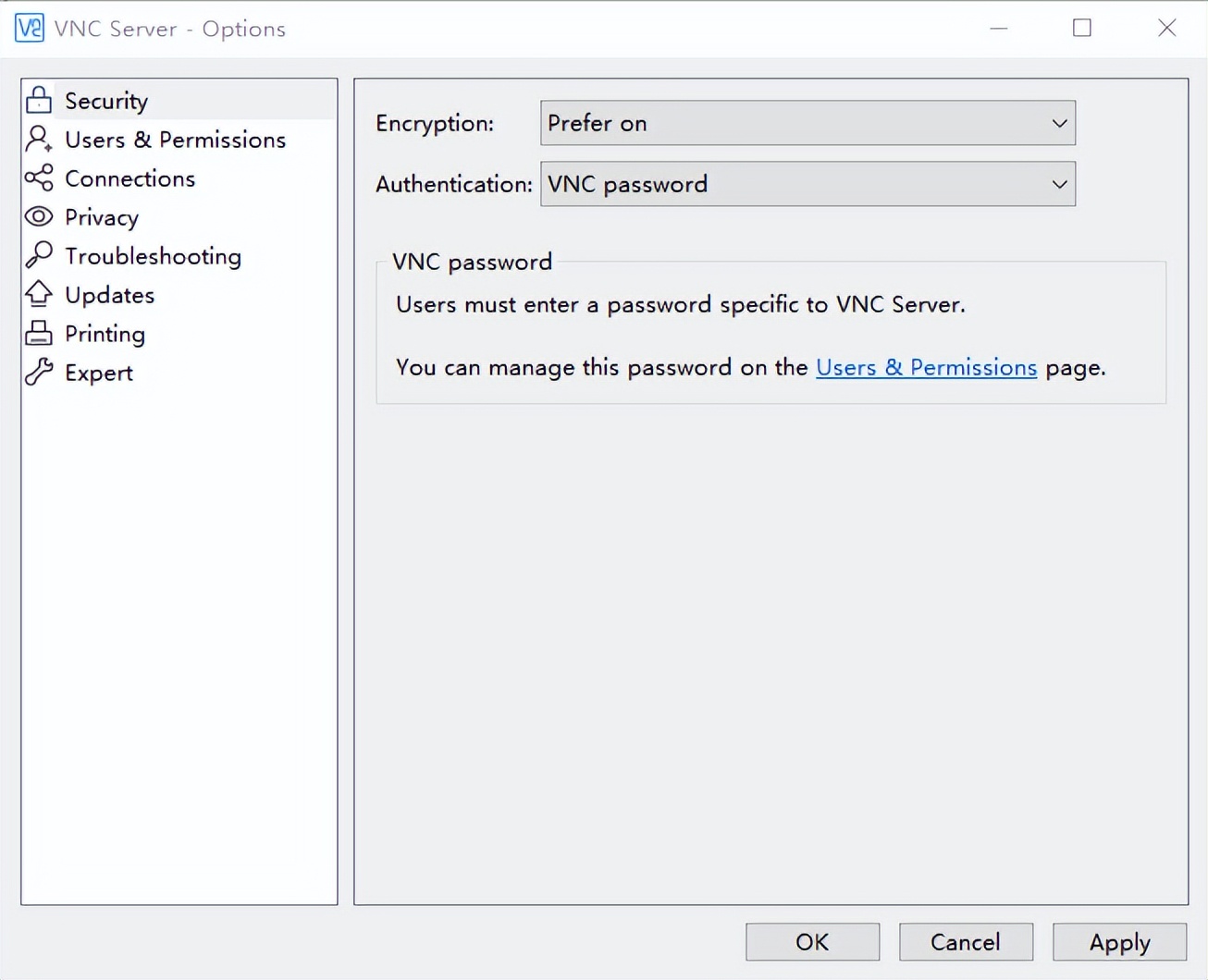Open the Troubleshooting page label

pyautogui.click(x=154, y=256)
